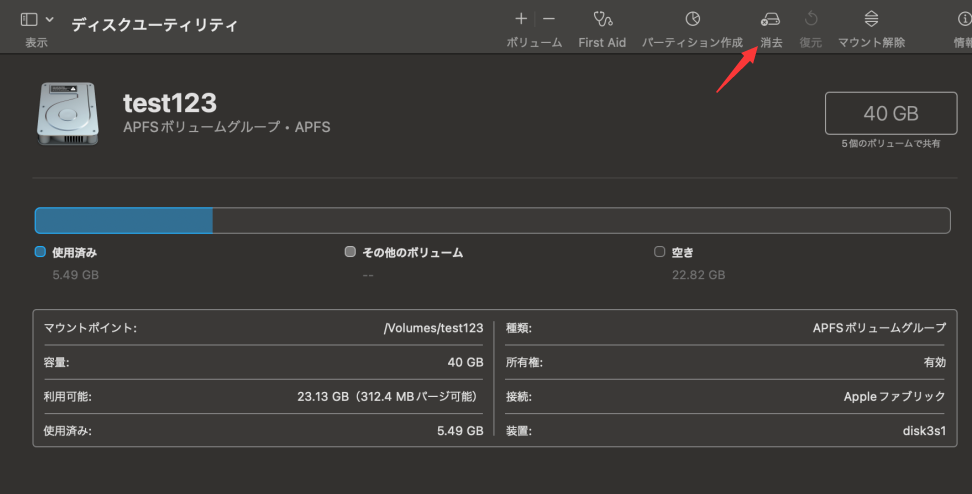This screenshot has width=972, height=494.
Task: Click the 5.49 GB value in the 使用済み table row
Action: coord(460,431)
